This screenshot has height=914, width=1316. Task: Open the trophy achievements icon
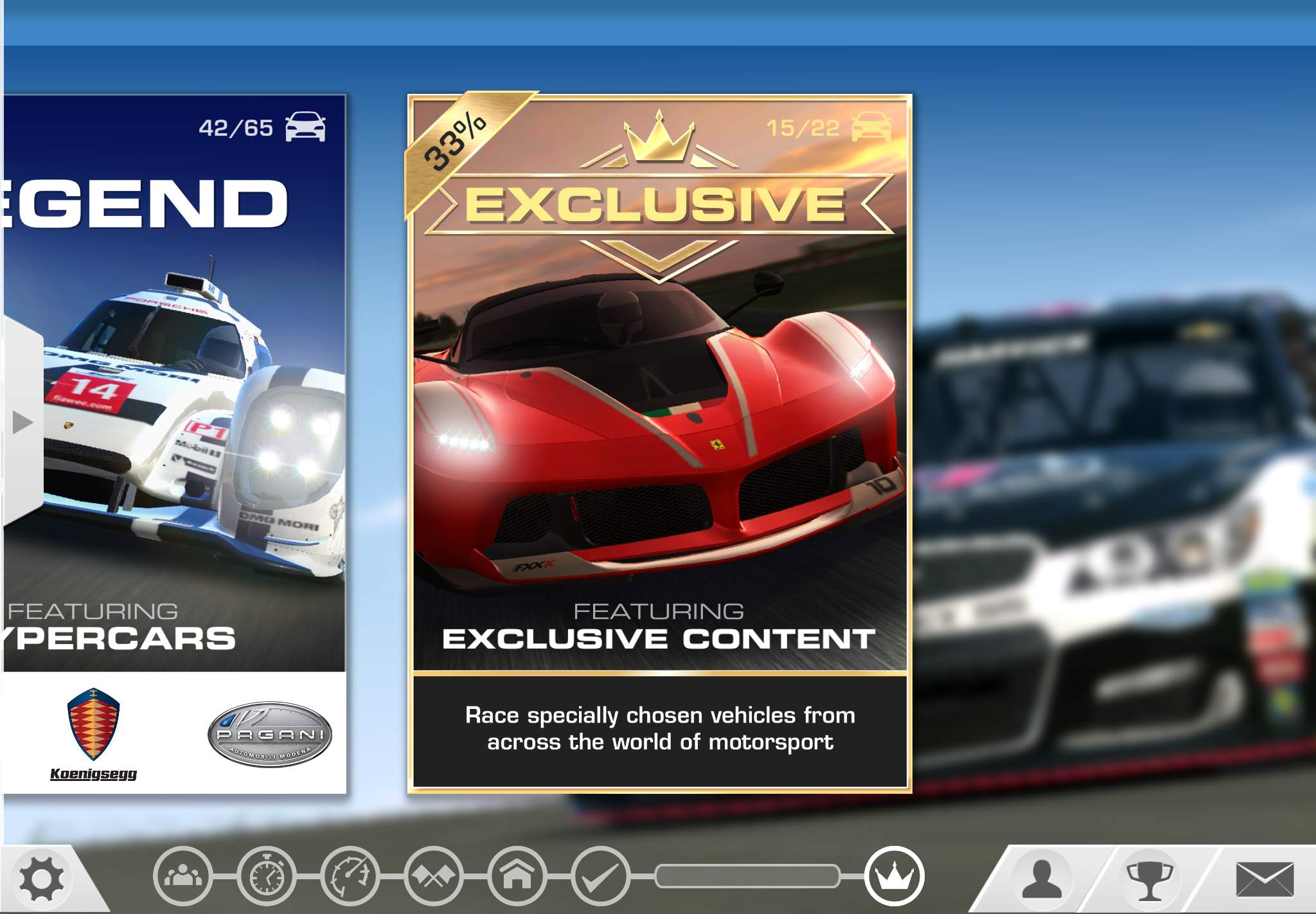tap(1150, 880)
